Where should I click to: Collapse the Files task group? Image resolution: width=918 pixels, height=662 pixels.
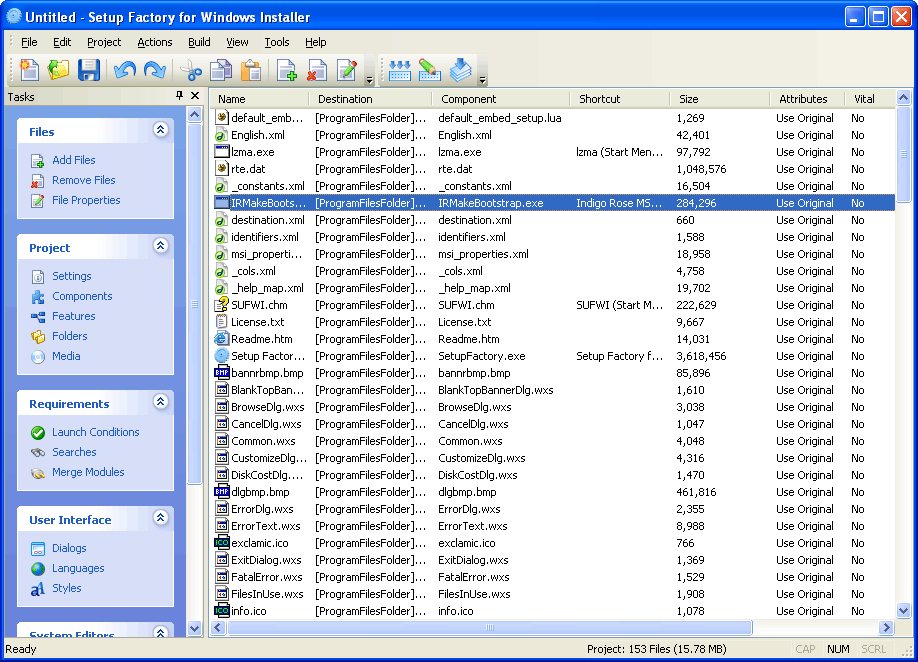click(160, 129)
